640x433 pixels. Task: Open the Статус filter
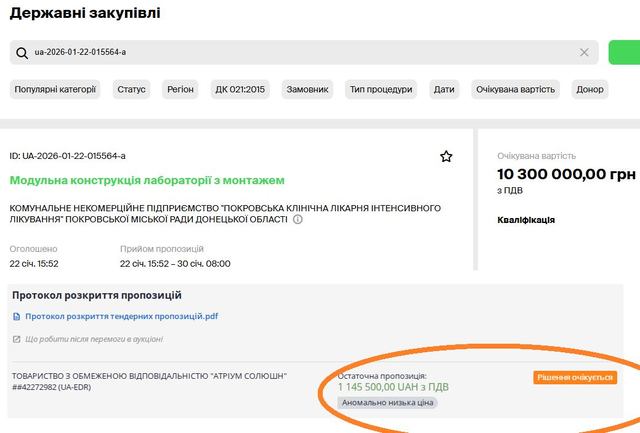[x=131, y=89]
